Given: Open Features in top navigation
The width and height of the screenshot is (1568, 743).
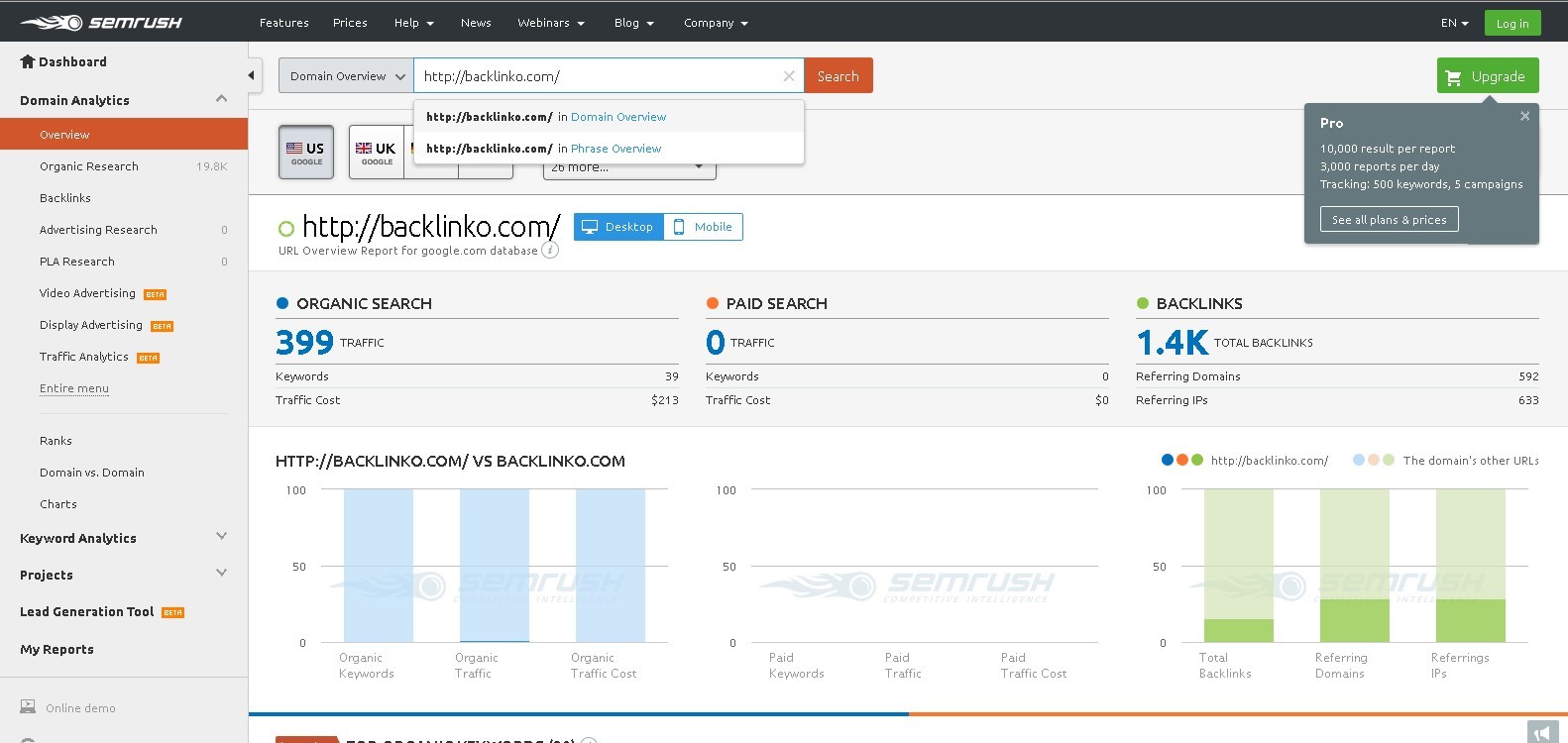Looking at the screenshot, I should (283, 23).
